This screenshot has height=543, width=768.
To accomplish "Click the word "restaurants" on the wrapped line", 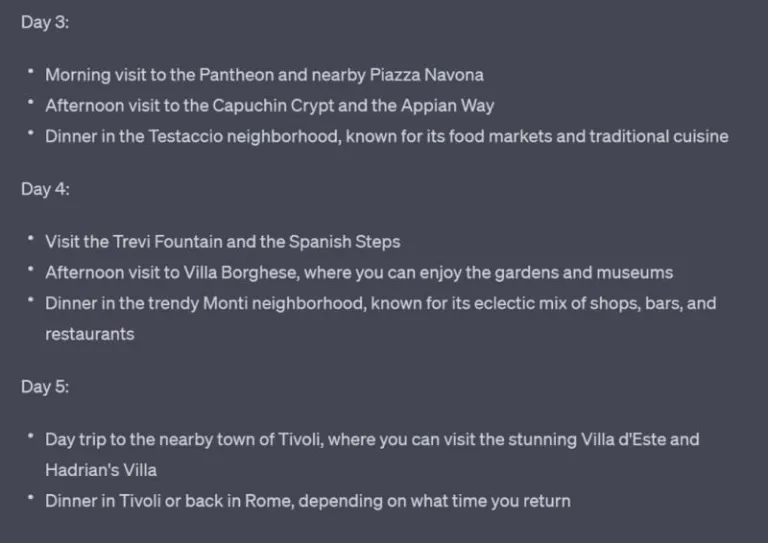I will tap(89, 334).
